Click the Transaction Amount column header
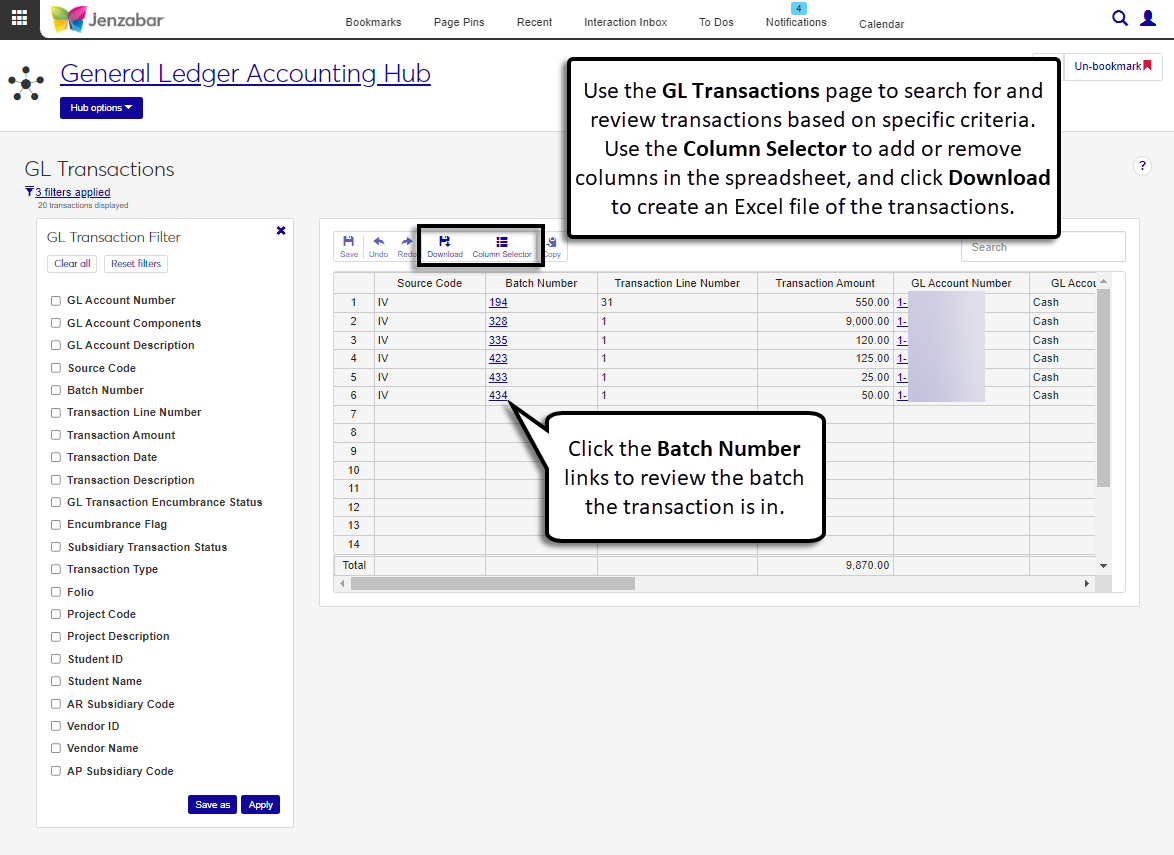1174x855 pixels. 825,283
